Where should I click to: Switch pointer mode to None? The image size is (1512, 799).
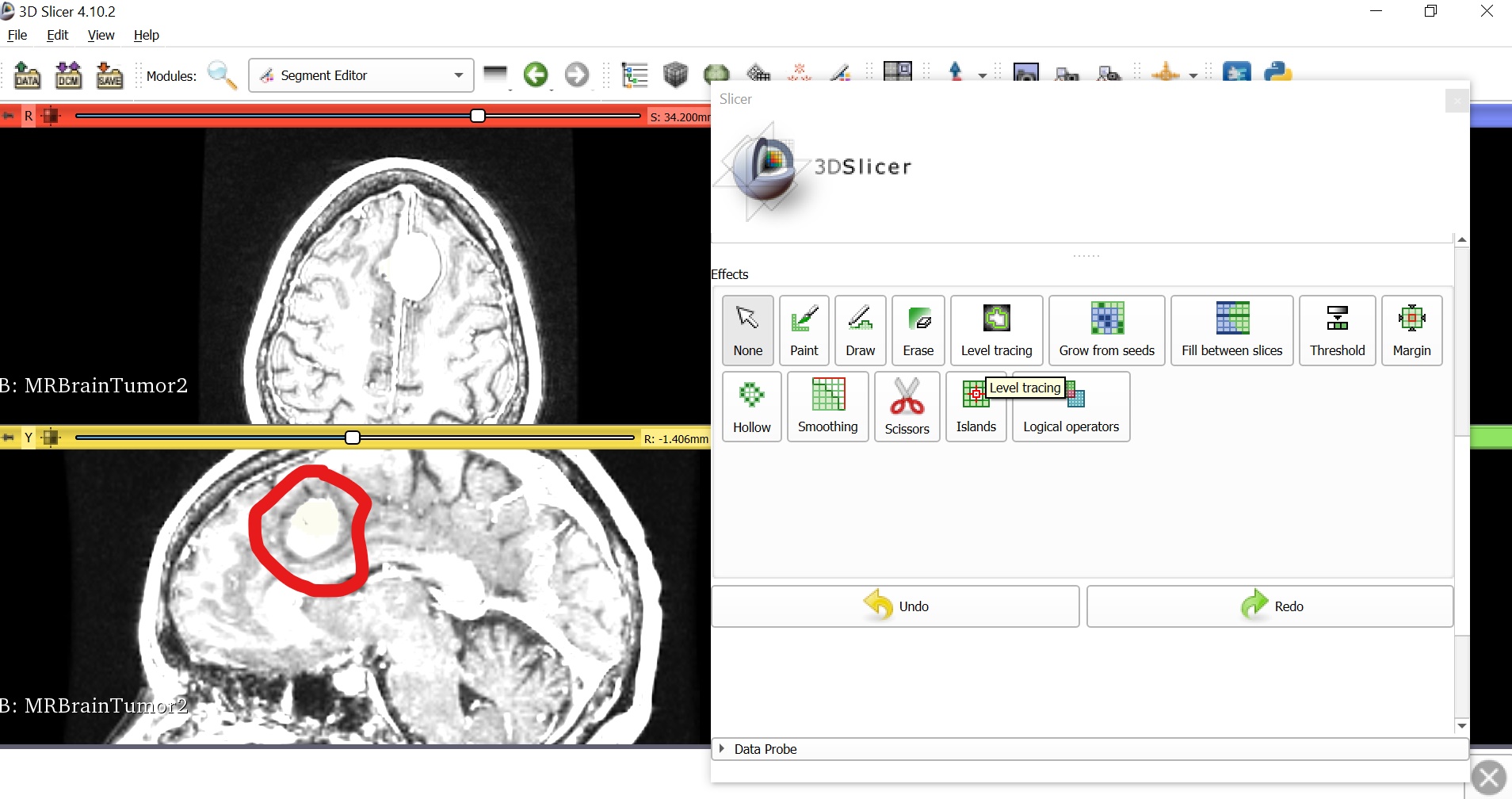click(747, 331)
